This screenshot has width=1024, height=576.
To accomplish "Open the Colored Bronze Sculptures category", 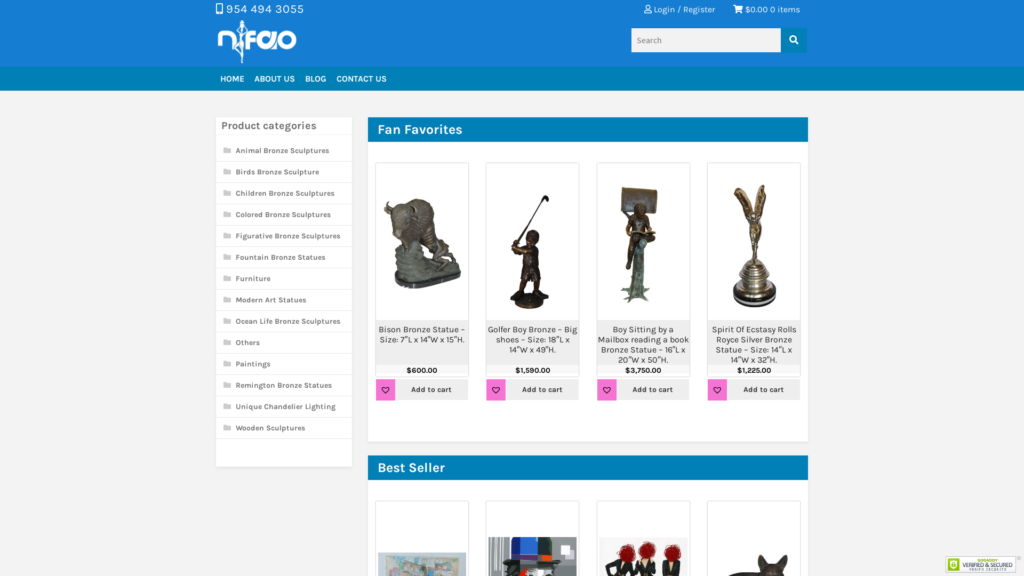I will tap(283, 214).
